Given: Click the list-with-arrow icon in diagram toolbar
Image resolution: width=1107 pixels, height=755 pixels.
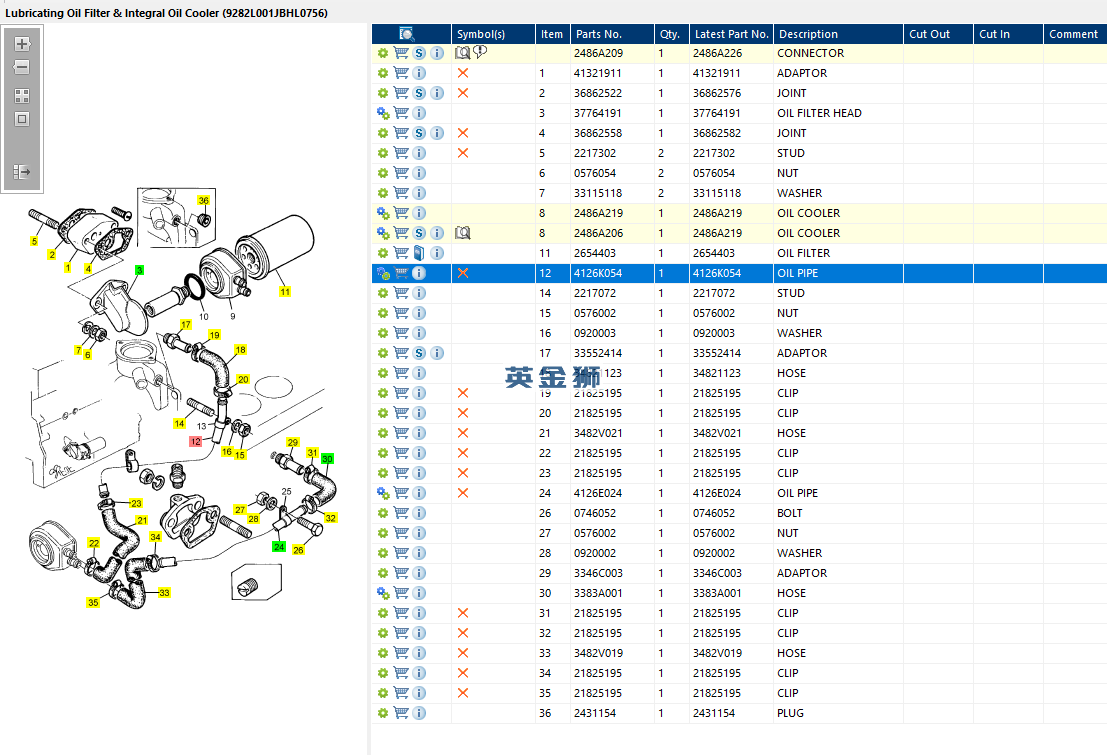Looking at the screenshot, I should pyautogui.click(x=22, y=172).
